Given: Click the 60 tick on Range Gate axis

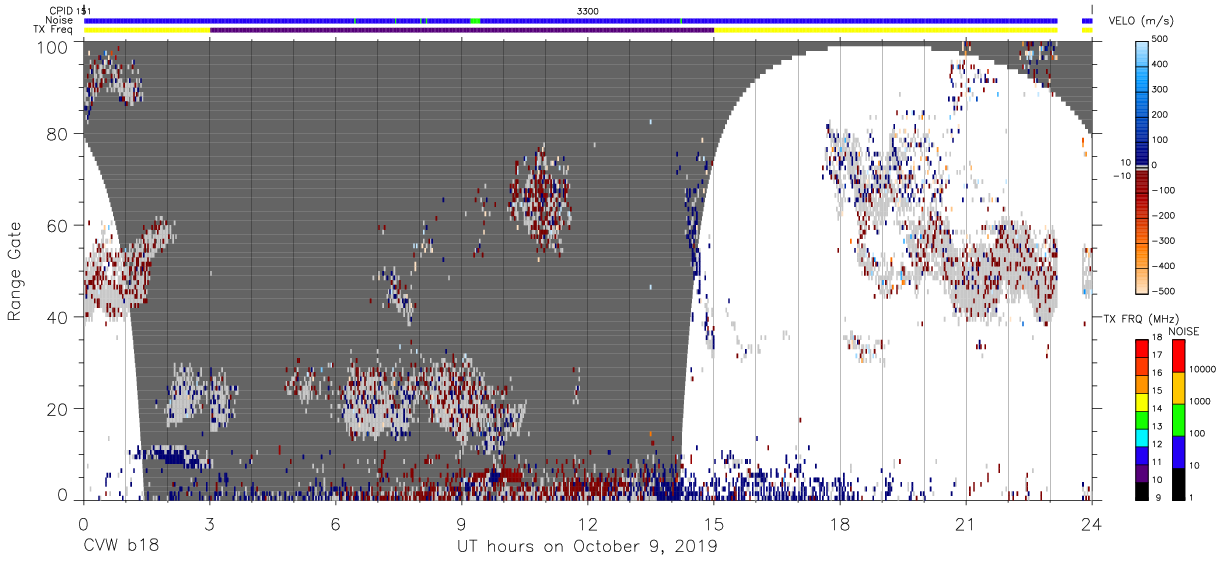Looking at the screenshot, I should tap(56, 225).
